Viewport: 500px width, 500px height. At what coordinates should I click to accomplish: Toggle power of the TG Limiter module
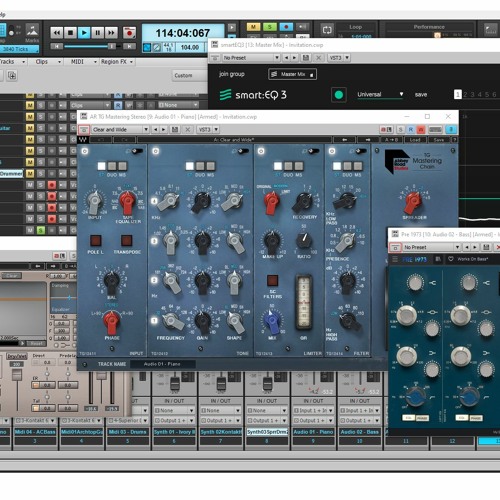point(261,151)
